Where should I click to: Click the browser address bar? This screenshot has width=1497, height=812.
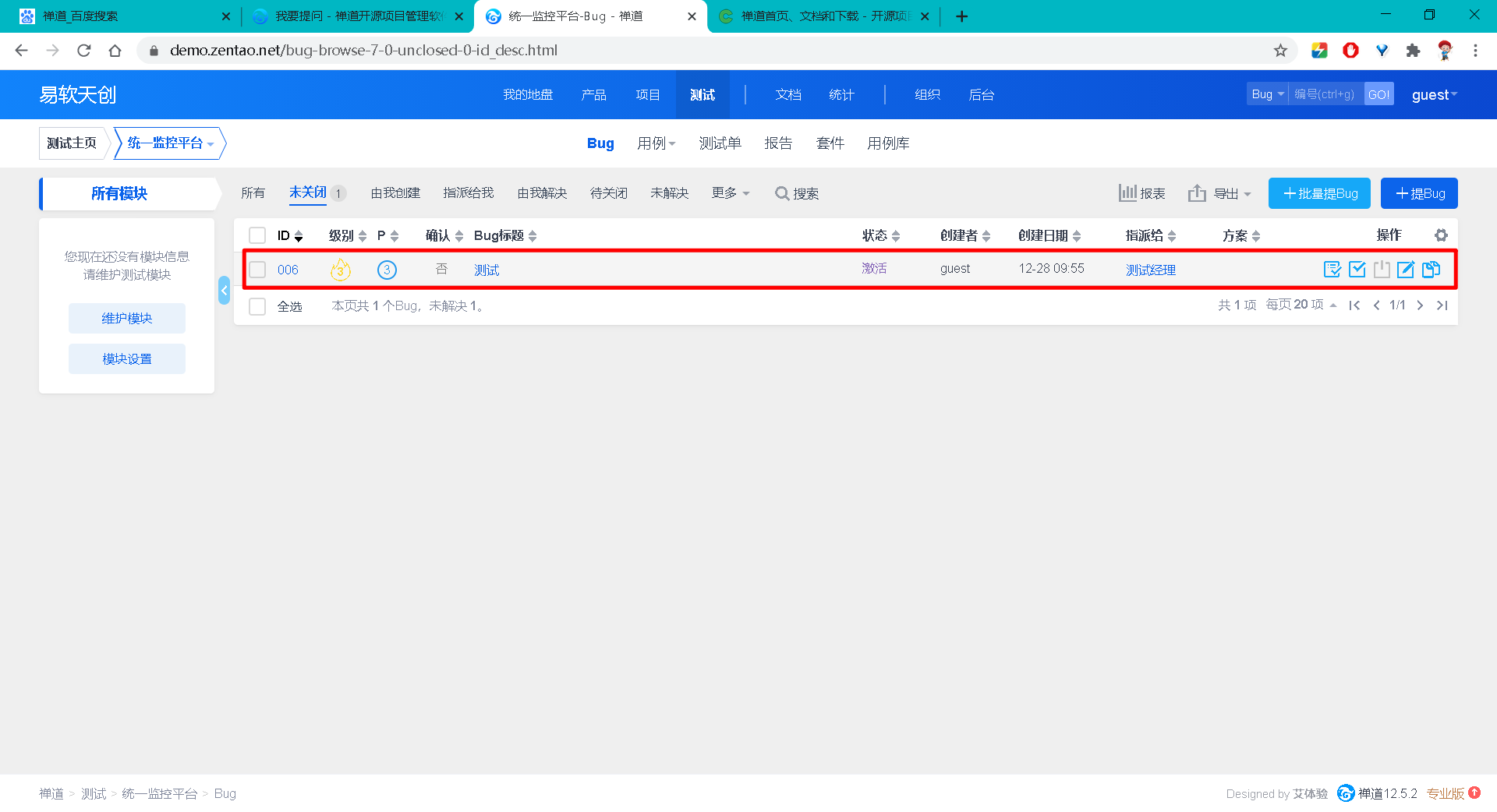pyautogui.click(x=717, y=51)
